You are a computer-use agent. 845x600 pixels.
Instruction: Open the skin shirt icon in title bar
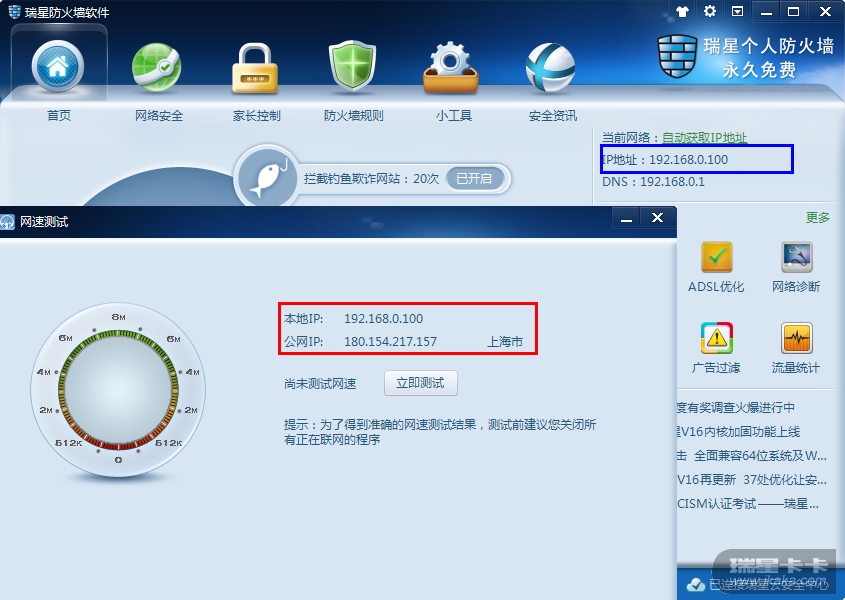pyautogui.click(x=682, y=11)
